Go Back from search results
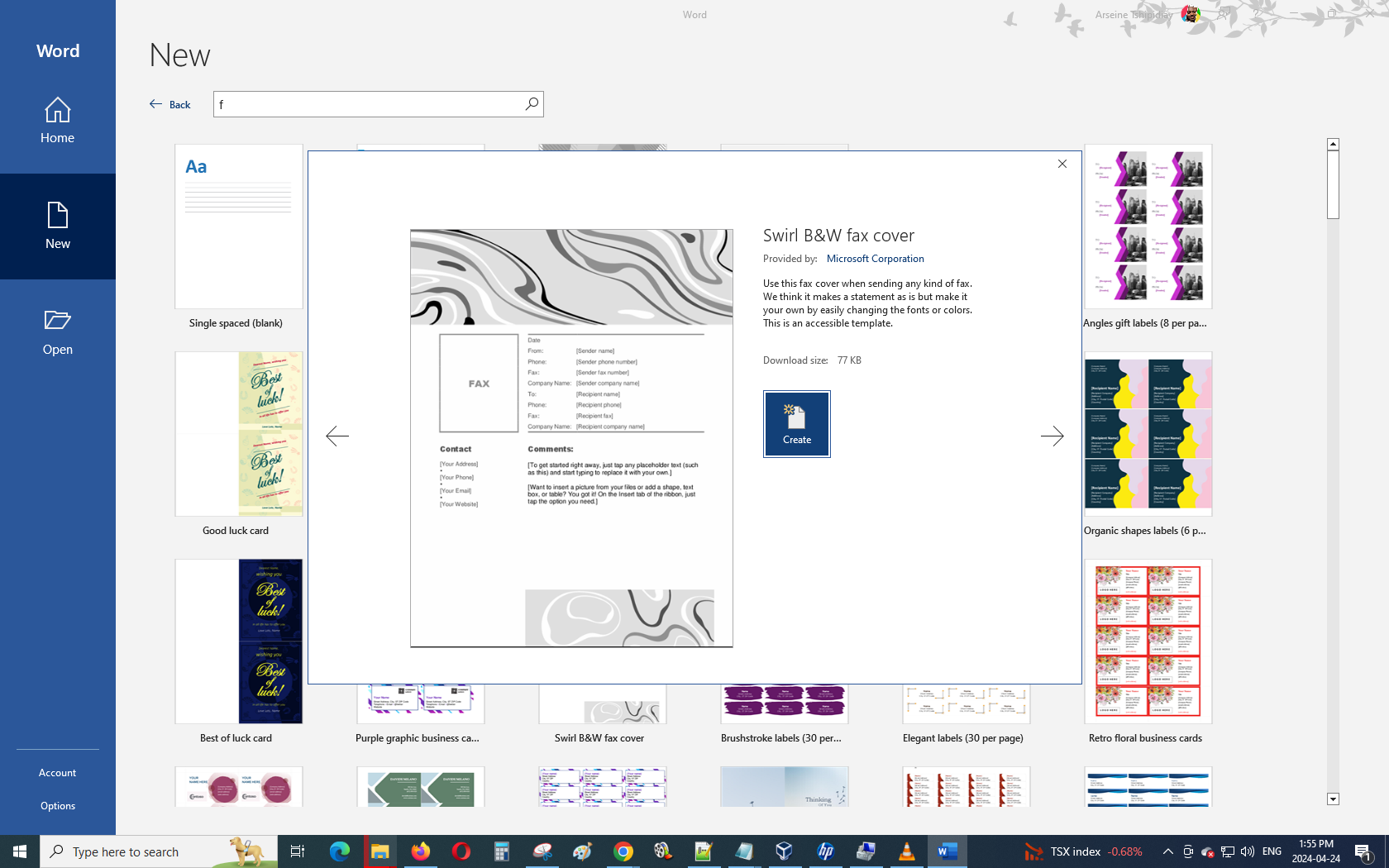 (x=170, y=104)
